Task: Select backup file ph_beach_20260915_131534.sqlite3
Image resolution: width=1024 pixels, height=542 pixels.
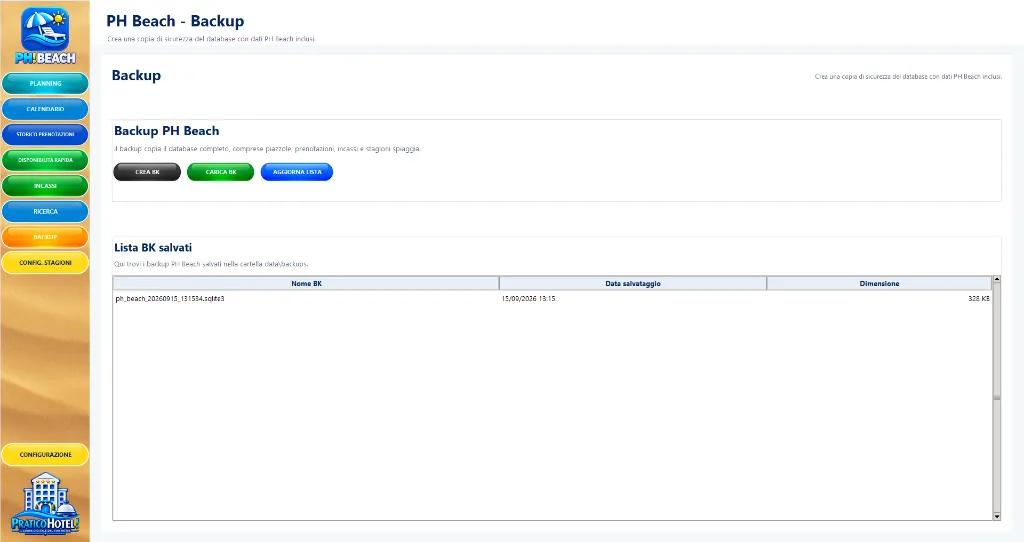Action: [x=170, y=298]
